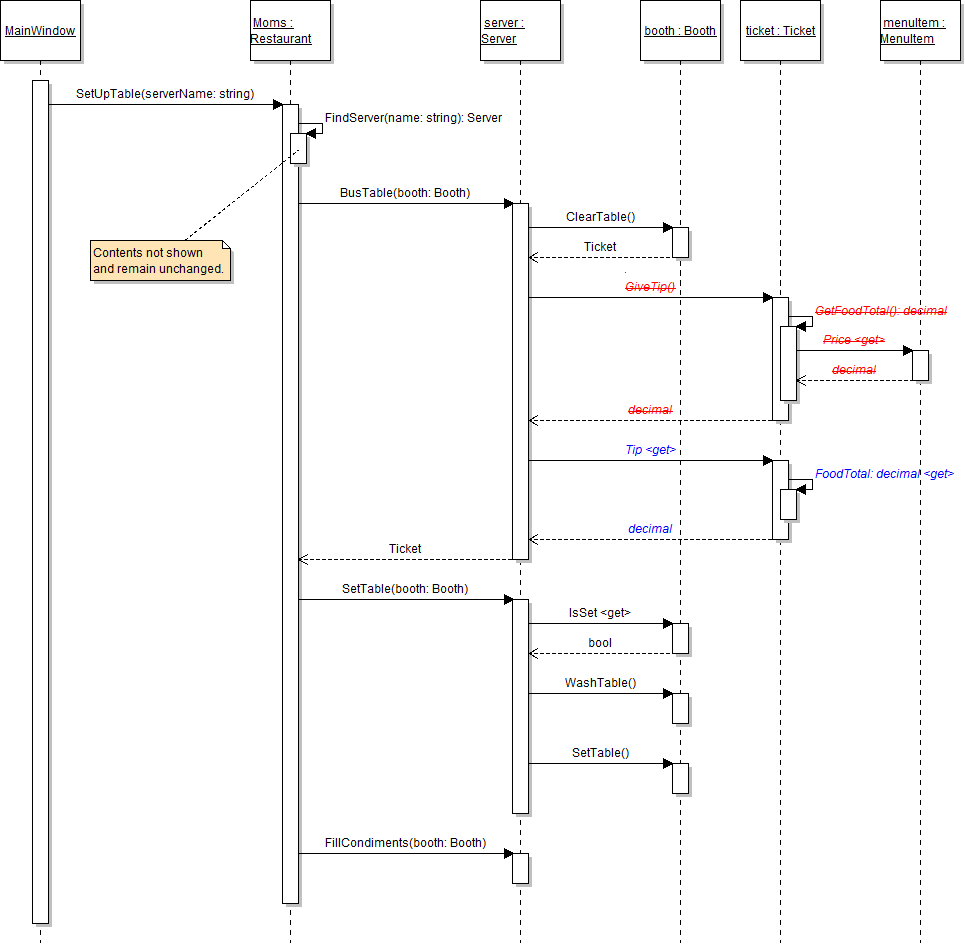
Task: Click the ticket : Ticket lifeline header
Action: (x=780, y=31)
